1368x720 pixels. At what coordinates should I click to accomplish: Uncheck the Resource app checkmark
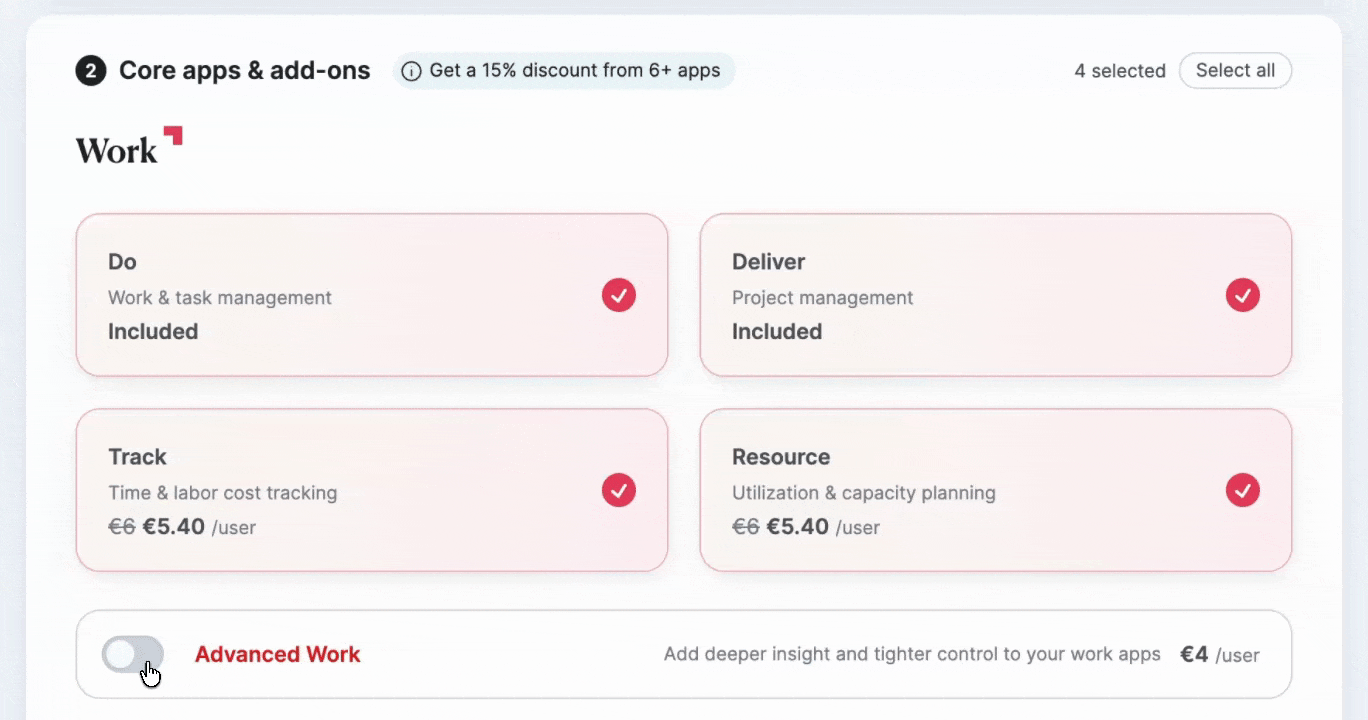pyautogui.click(x=1243, y=490)
